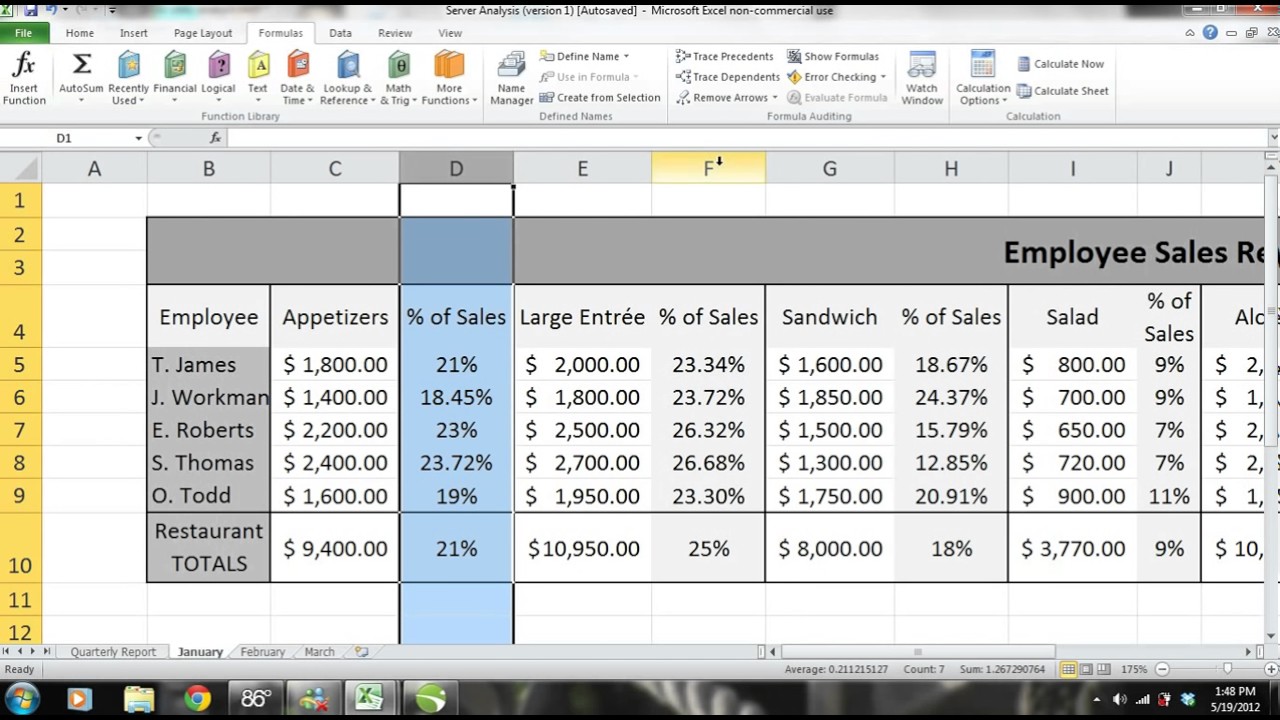Screen dimensions: 1280x720
Task: Launch the Name Manager
Action: point(511,79)
